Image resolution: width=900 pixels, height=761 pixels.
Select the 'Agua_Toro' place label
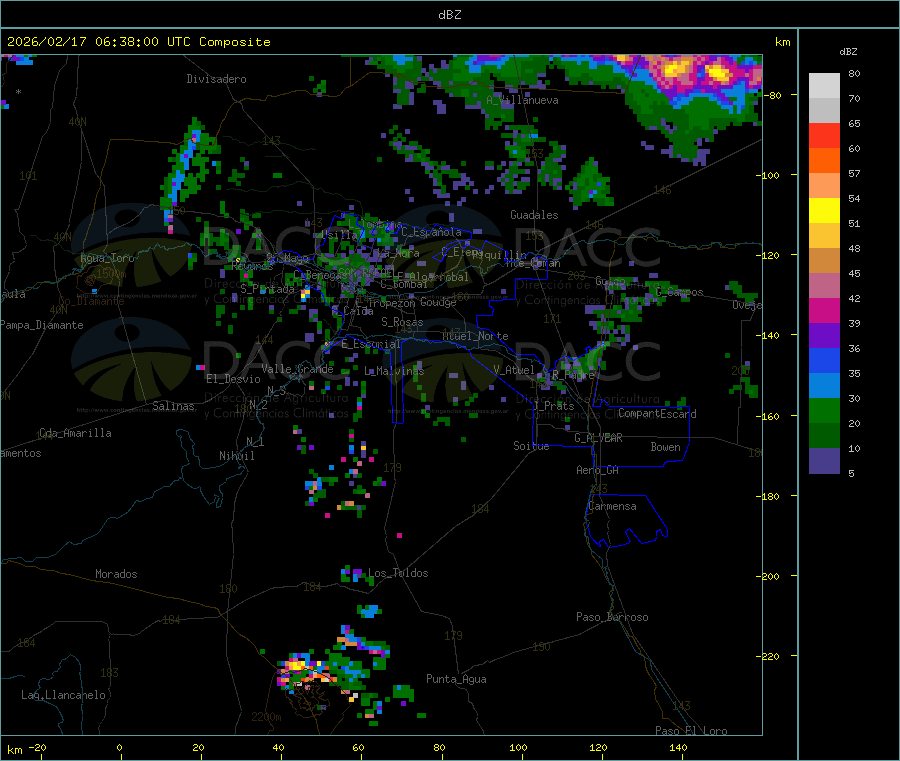[x=107, y=258]
